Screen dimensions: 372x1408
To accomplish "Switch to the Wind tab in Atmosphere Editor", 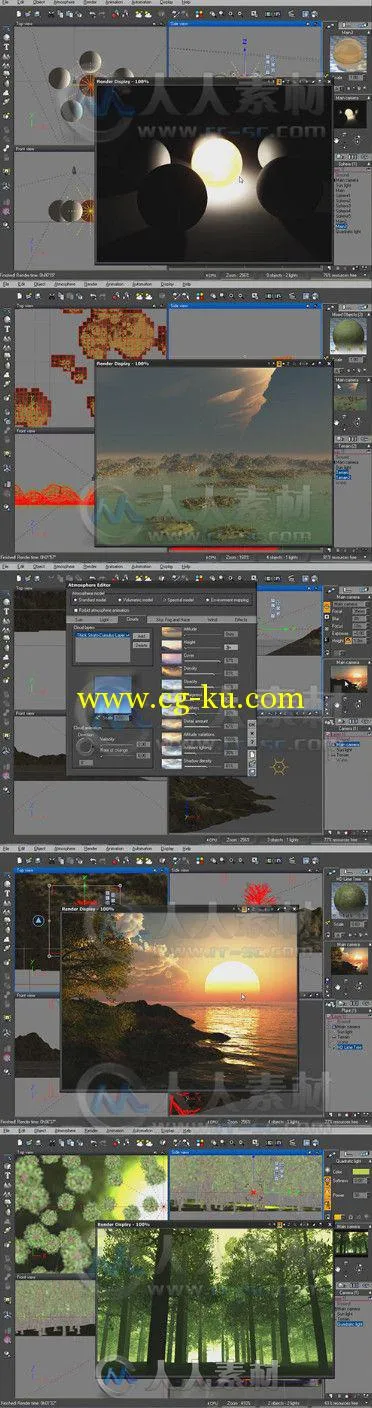I will 212,620.
